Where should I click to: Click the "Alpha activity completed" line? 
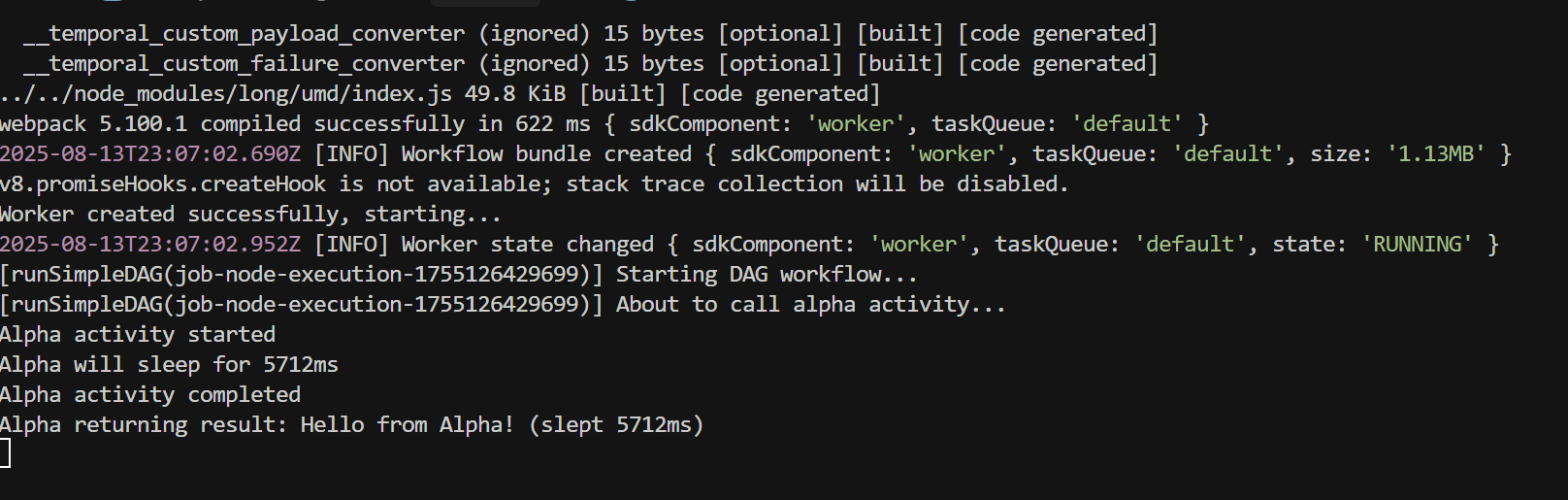click(x=150, y=395)
